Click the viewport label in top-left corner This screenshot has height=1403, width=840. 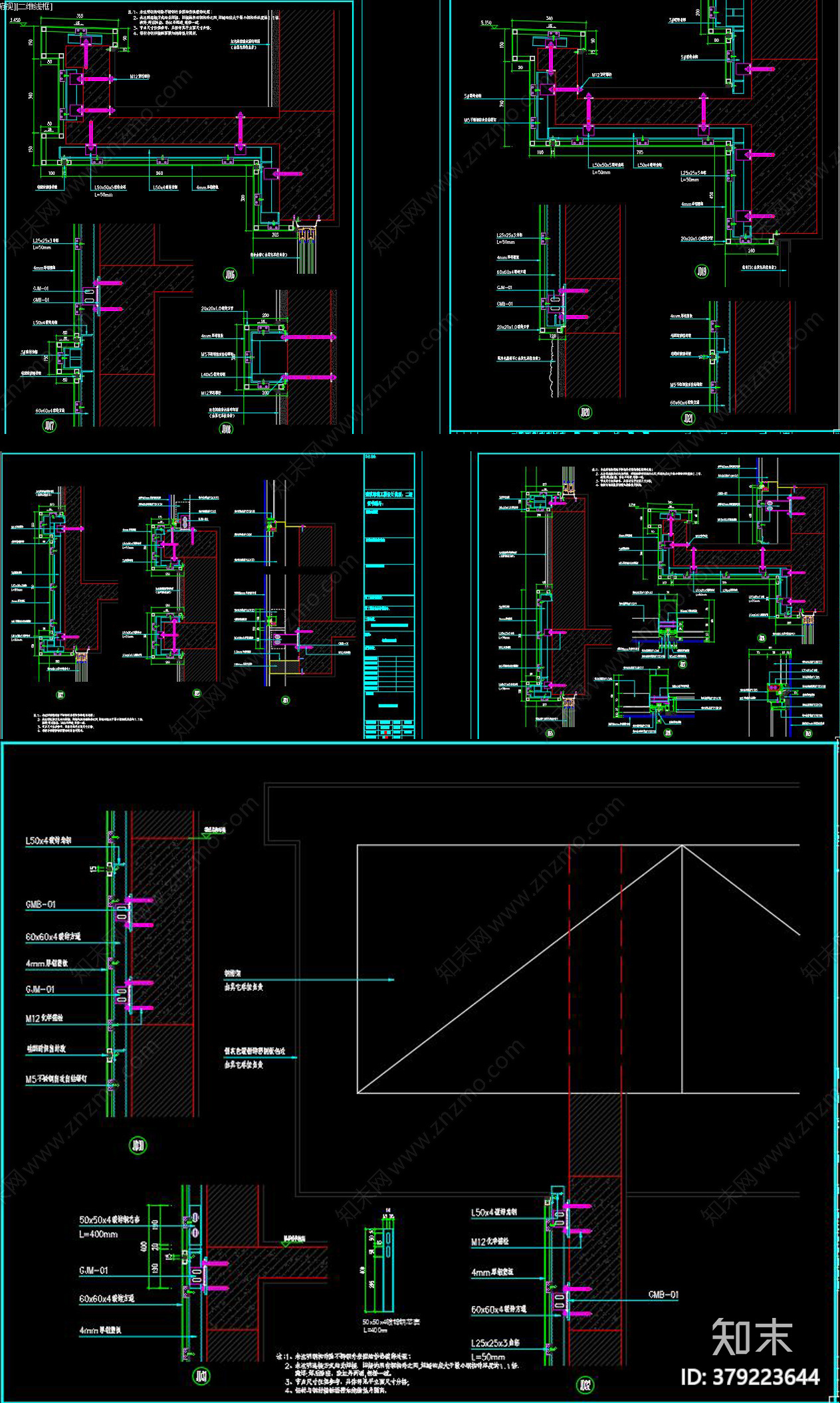pos(27,6)
